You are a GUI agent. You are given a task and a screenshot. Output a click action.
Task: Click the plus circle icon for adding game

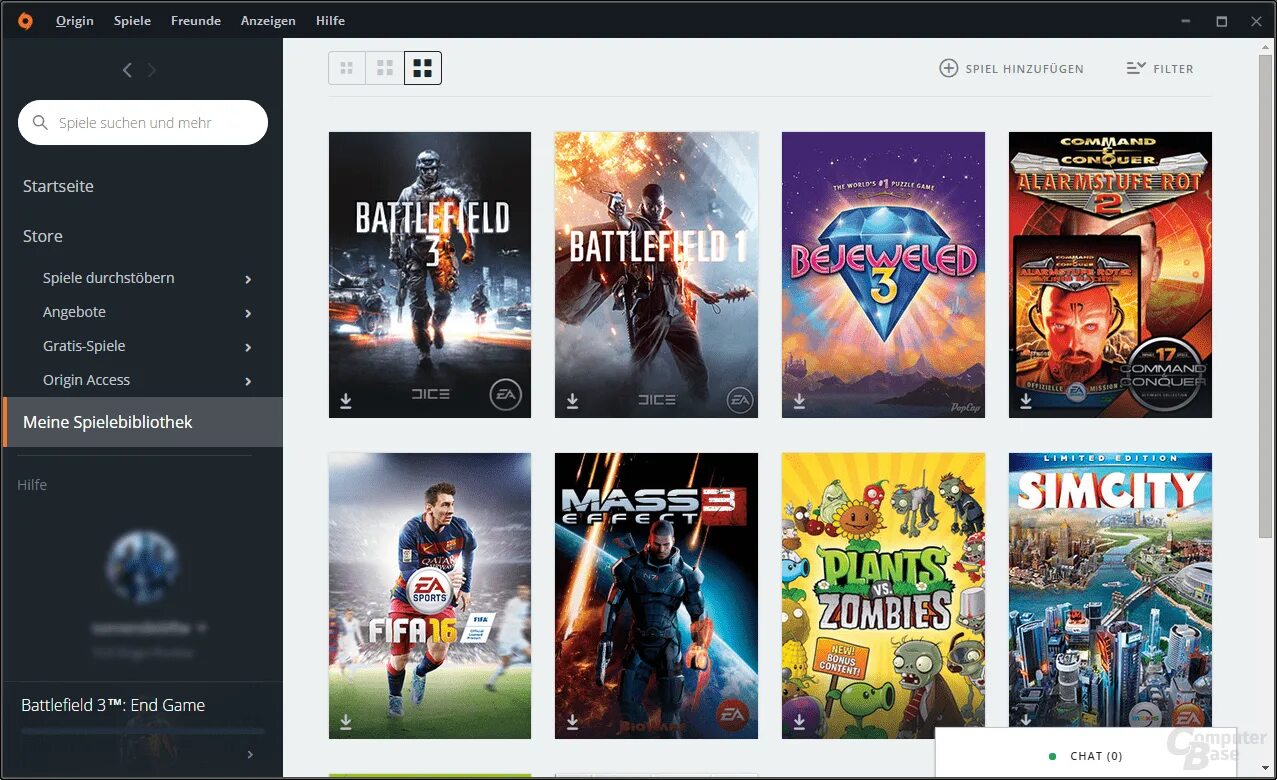[948, 68]
